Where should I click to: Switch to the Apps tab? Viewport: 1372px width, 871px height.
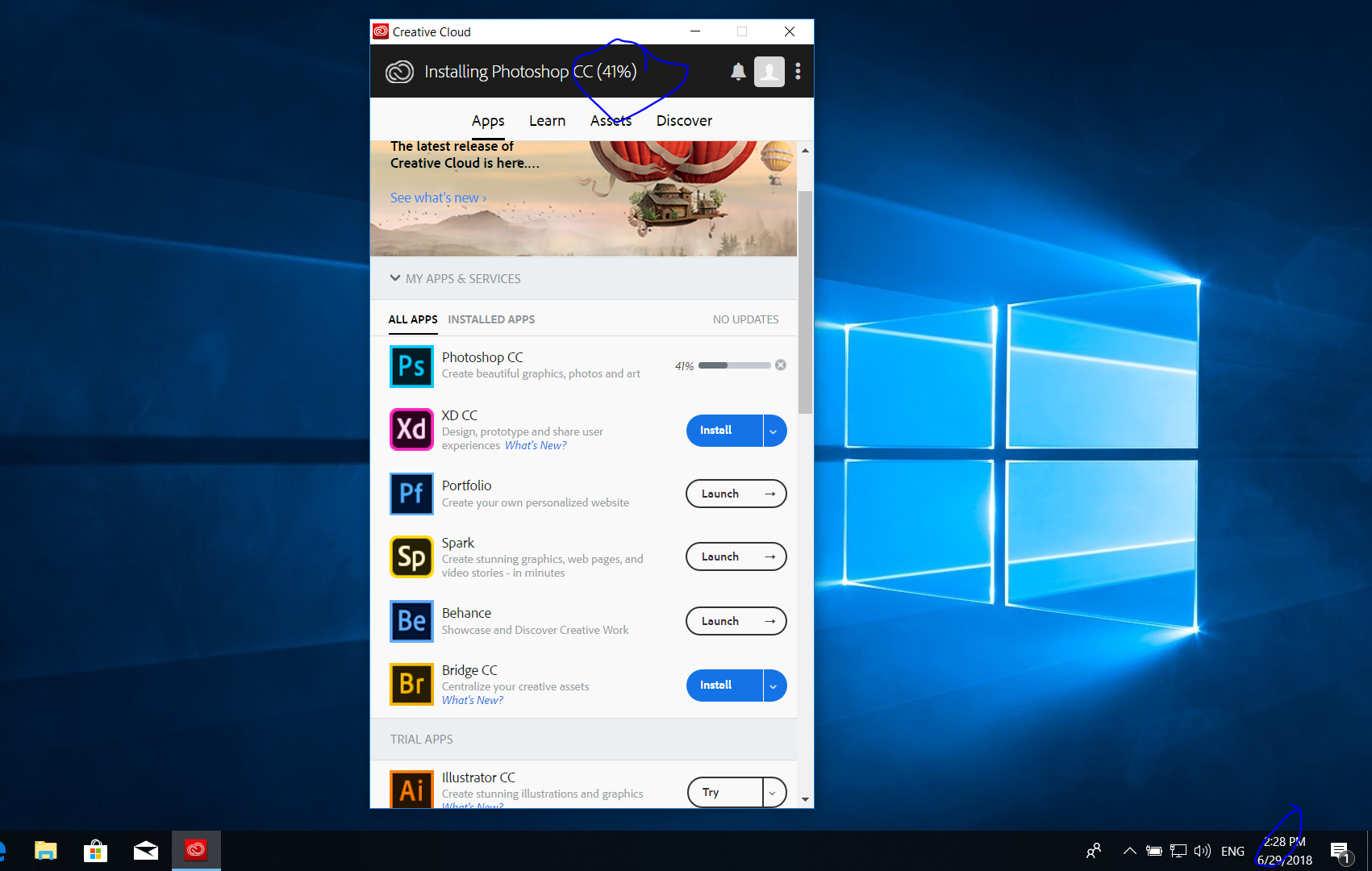tap(488, 121)
